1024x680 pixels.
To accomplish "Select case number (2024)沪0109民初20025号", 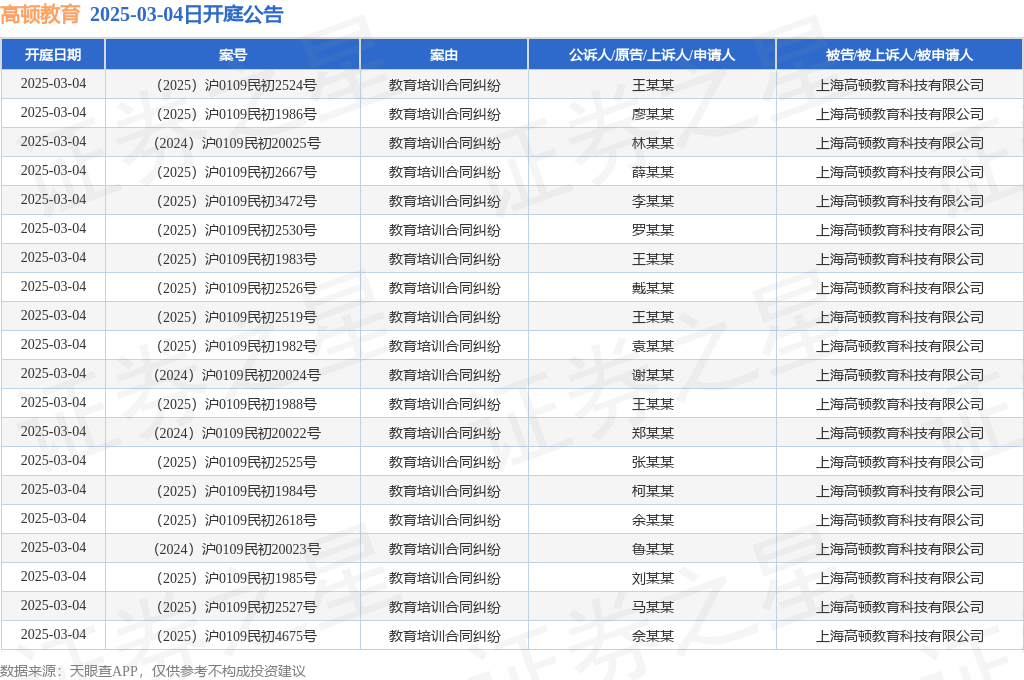I will (x=236, y=143).
